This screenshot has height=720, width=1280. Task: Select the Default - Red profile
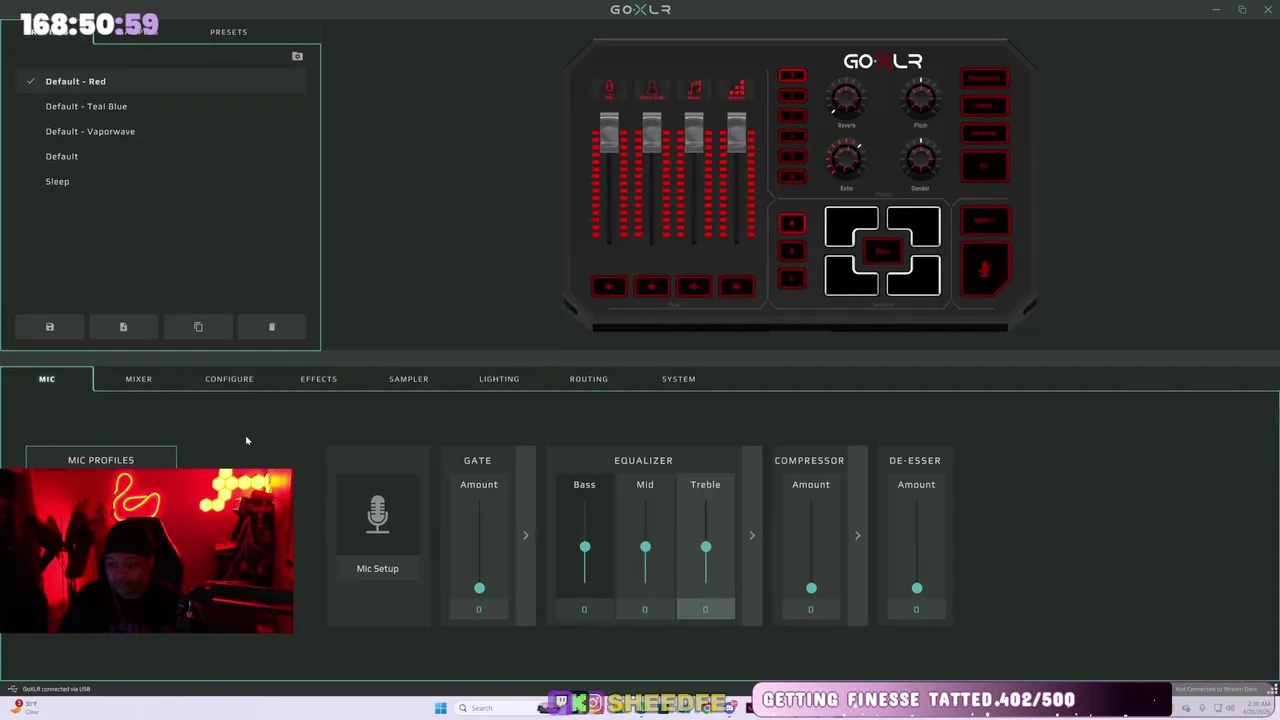click(x=161, y=81)
